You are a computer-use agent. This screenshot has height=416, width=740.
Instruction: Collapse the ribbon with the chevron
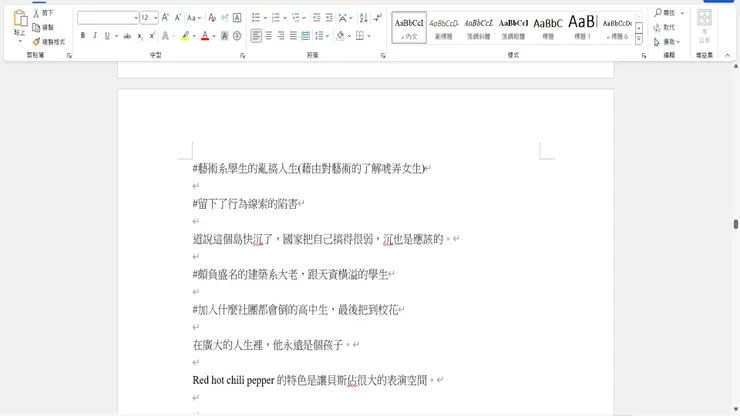point(727,56)
